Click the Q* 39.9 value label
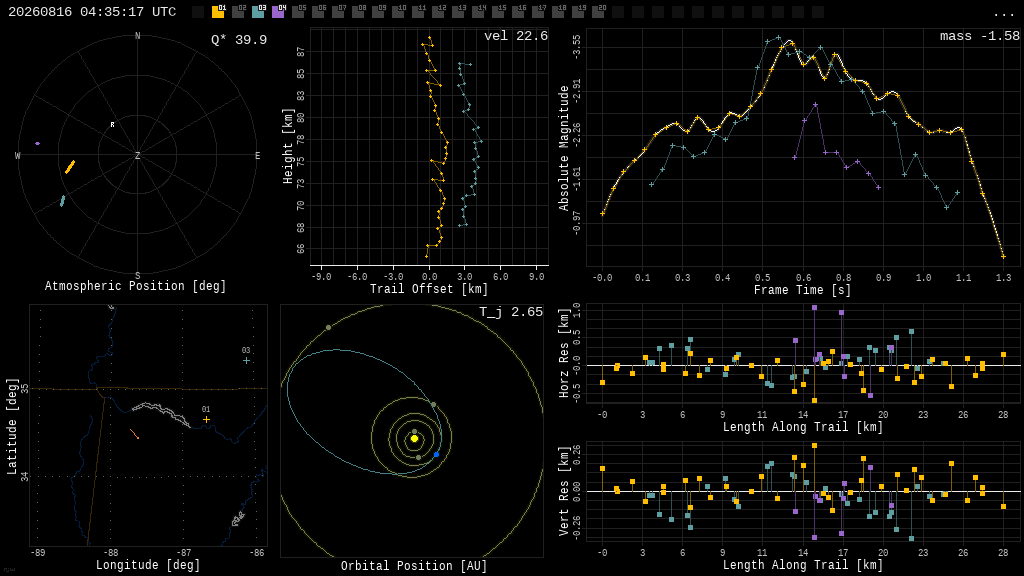Screen dimensions: 1024x576 [x=239, y=40]
